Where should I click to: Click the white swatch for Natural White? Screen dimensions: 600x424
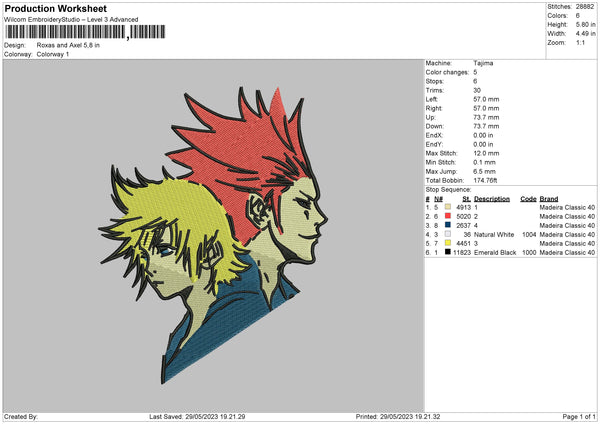coord(448,234)
